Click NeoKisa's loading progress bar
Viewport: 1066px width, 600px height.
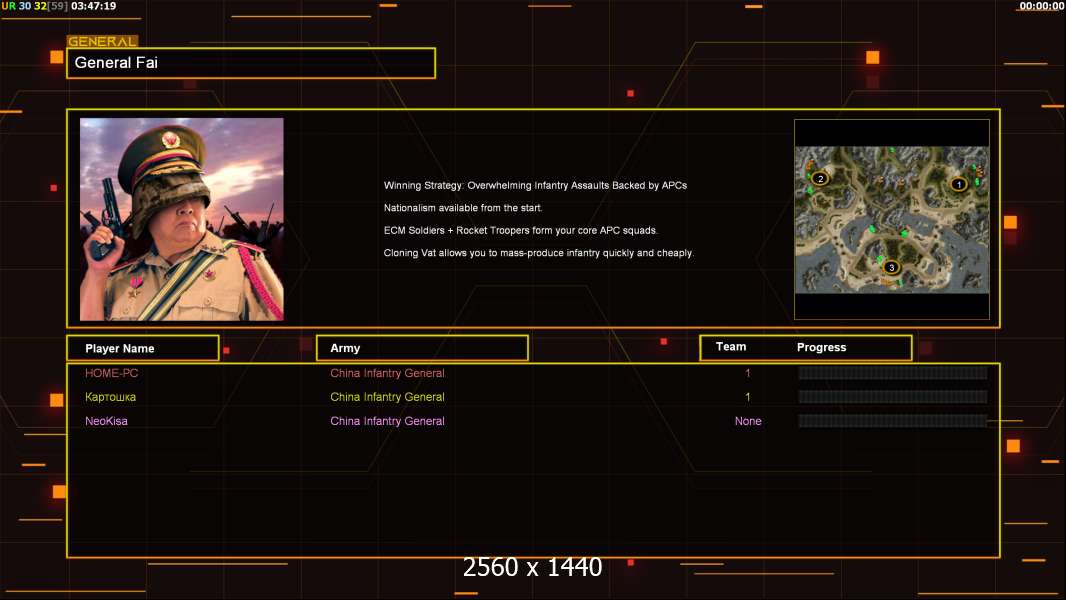tap(892, 421)
